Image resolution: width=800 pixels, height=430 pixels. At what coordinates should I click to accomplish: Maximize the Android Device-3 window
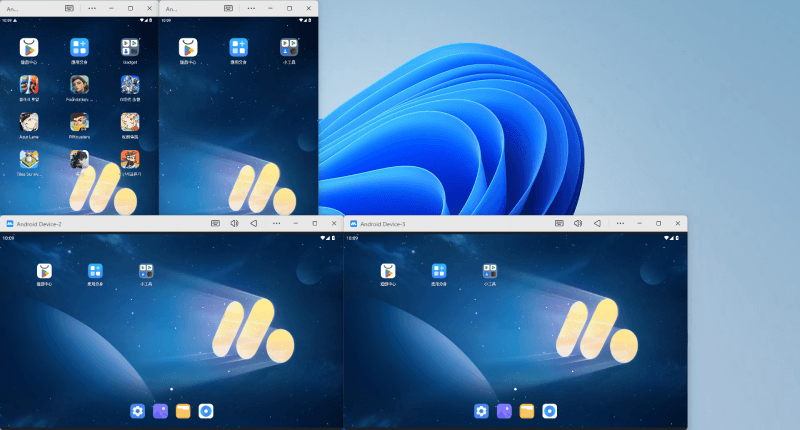click(659, 223)
